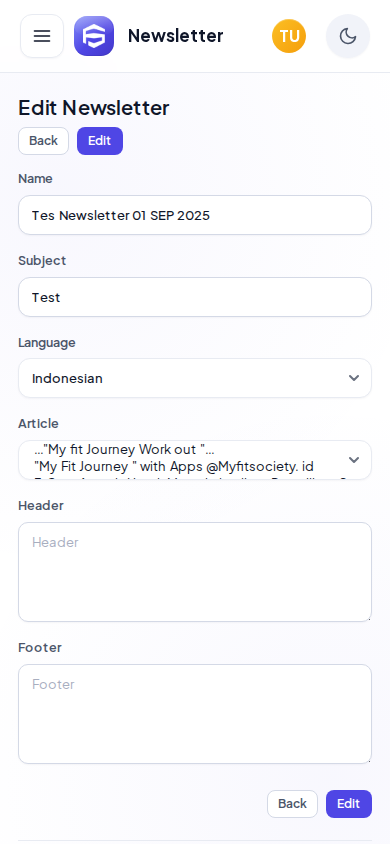Click the Header textarea resize handle
The width and height of the screenshot is (390, 844).
pyautogui.click(x=368, y=618)
